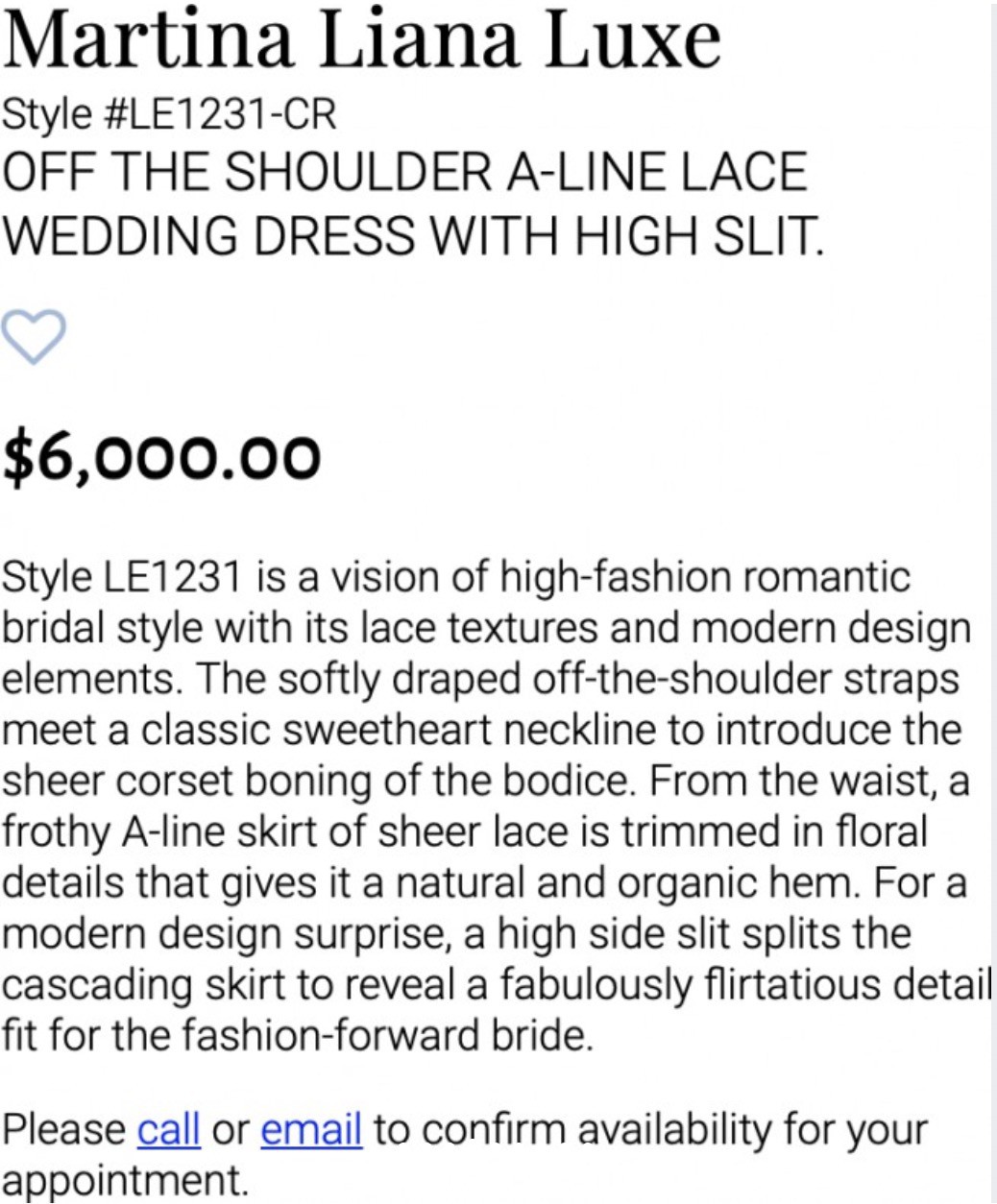Click the word "appointment." on the last line
Image resolution: width=997 pixels, height=1204 pixels.
point(125,1180)
